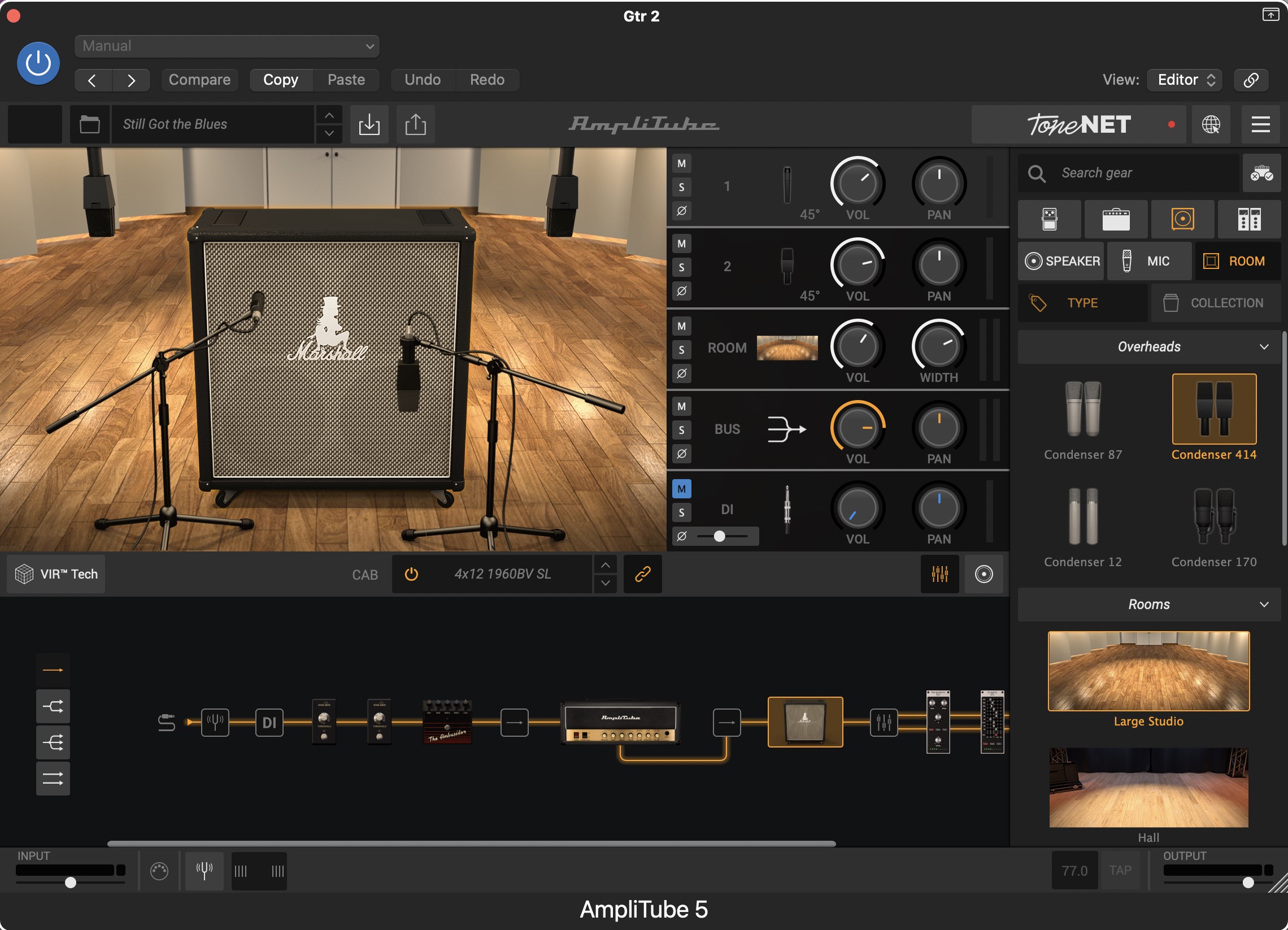Adjust the ROOM WIDTH knob
Screen dimensions: 1288x930
point(938,346)
